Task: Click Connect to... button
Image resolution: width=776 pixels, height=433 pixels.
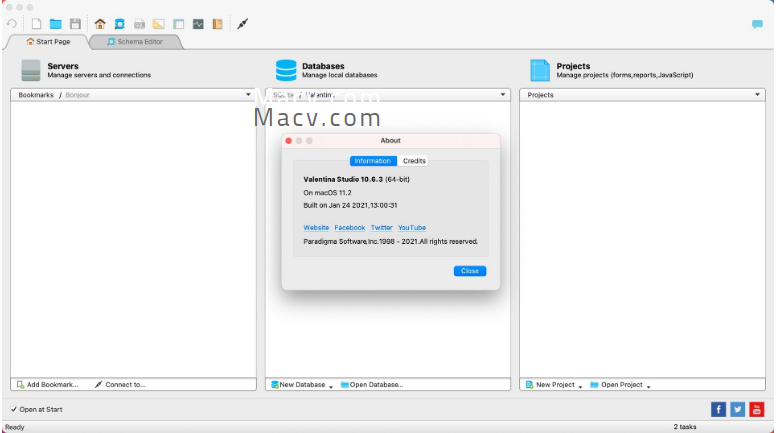Action: (x=120, y=385)
